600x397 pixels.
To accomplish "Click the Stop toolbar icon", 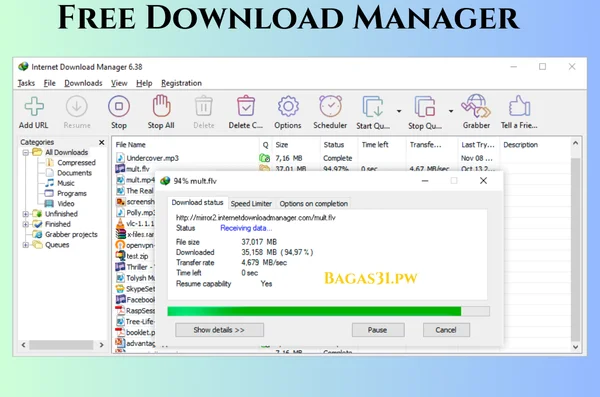I will click(119, 106).
